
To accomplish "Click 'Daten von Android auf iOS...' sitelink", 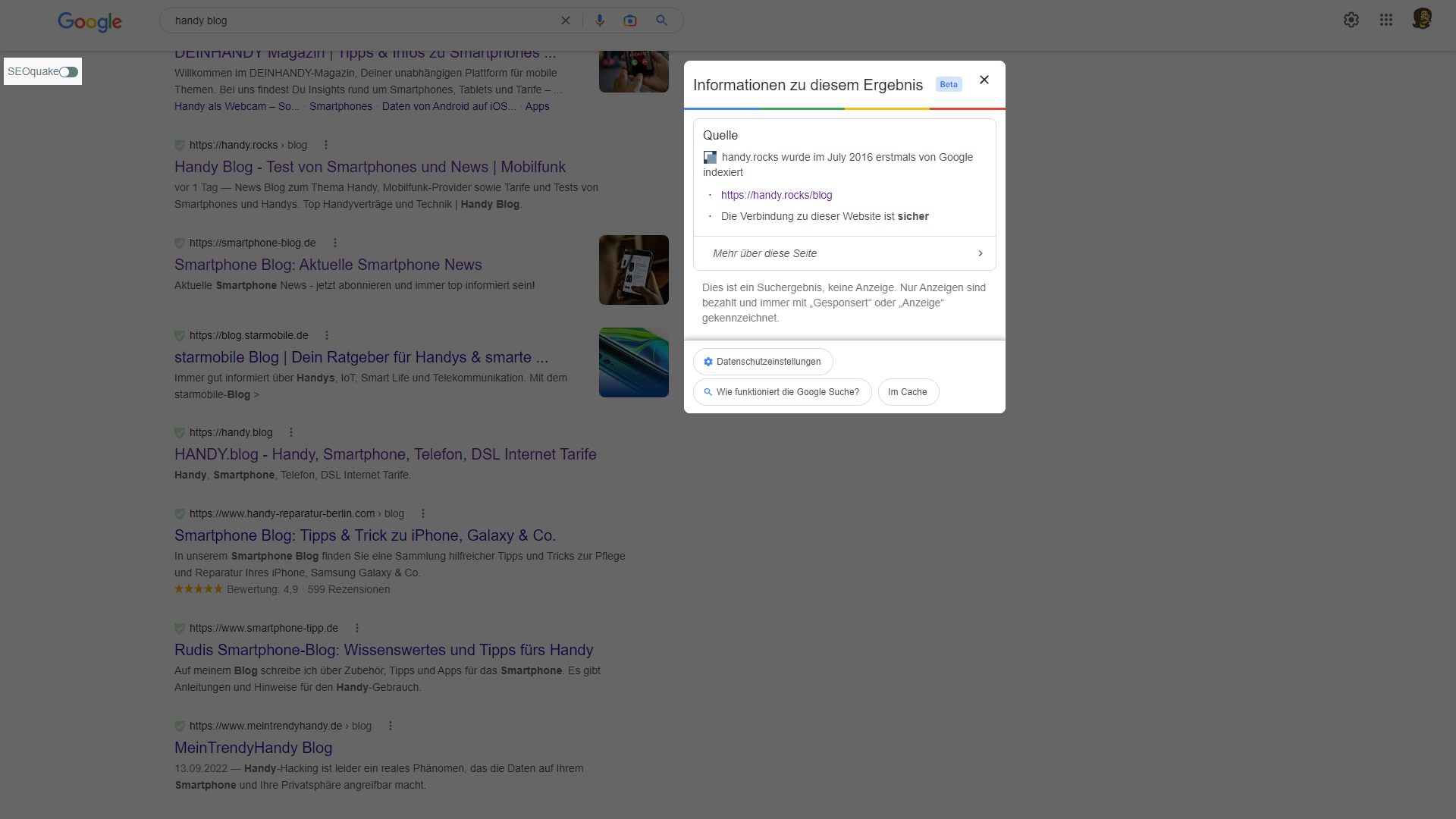I will pos(449,106).
